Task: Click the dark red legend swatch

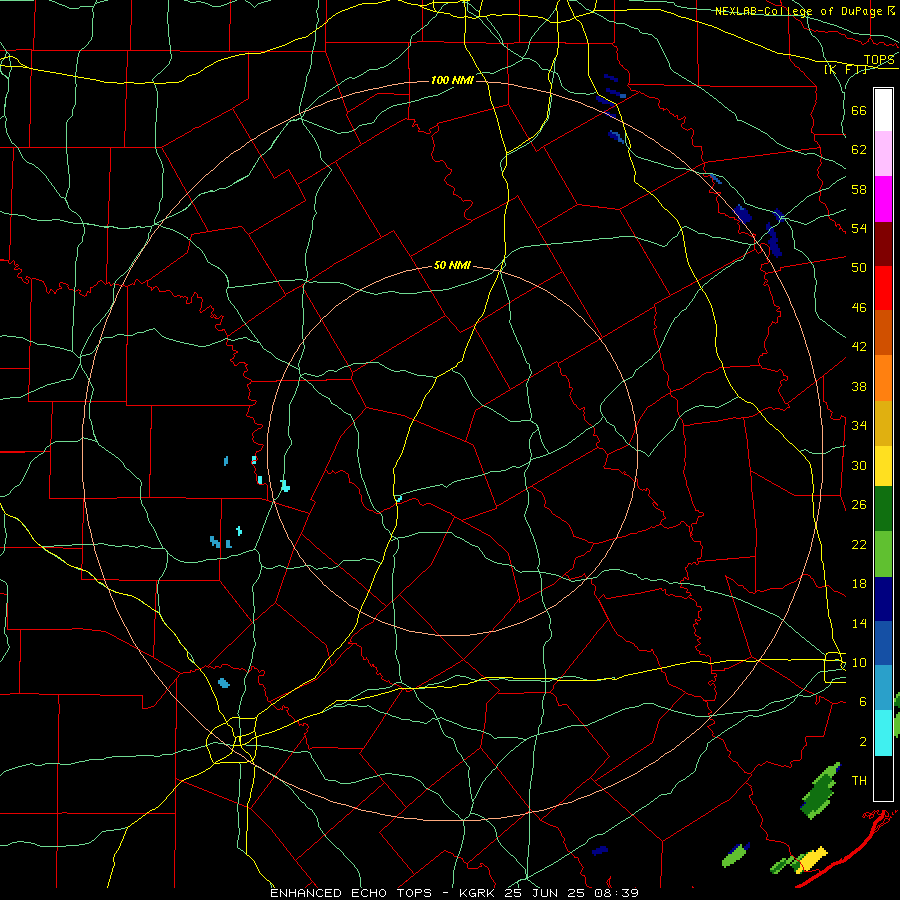Action: click(x=883, y=244)
